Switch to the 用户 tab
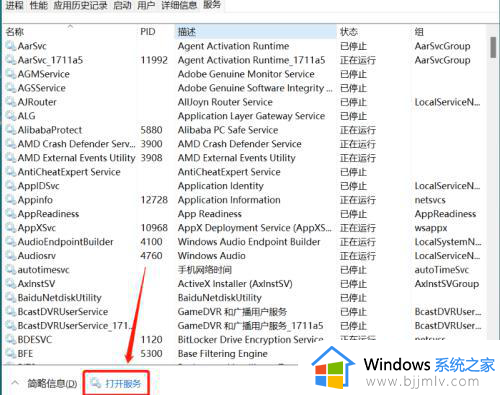 pyautogui.click(x=146, y=5)
